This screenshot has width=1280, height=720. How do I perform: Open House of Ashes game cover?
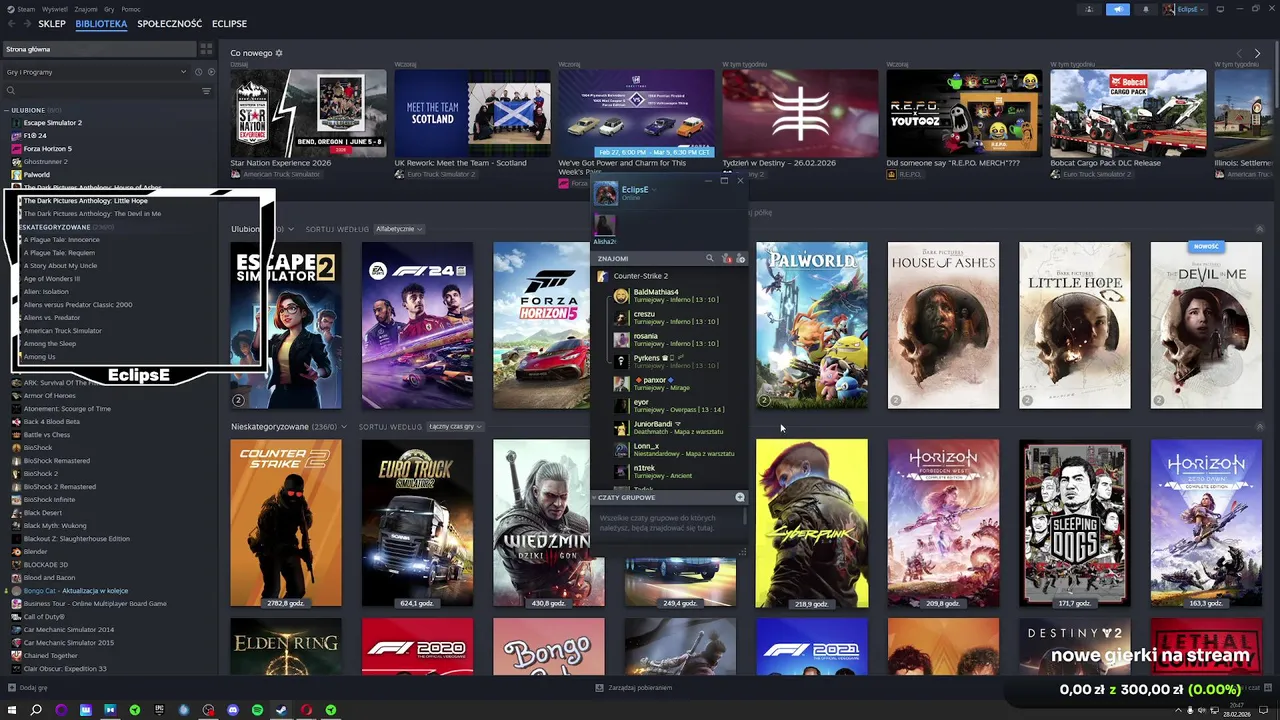coord(943,325)
